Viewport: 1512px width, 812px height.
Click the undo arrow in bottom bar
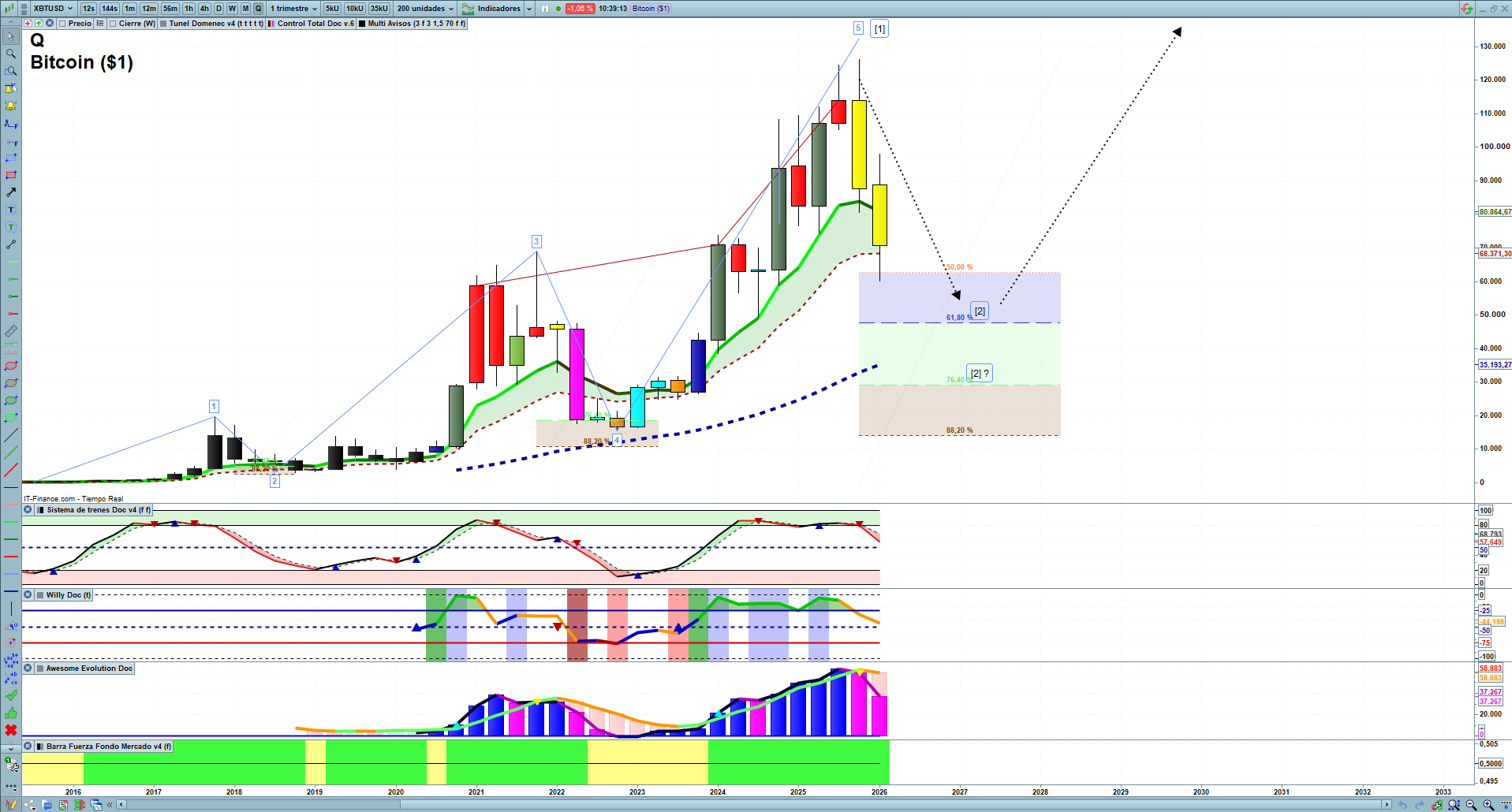(1402, 805)
